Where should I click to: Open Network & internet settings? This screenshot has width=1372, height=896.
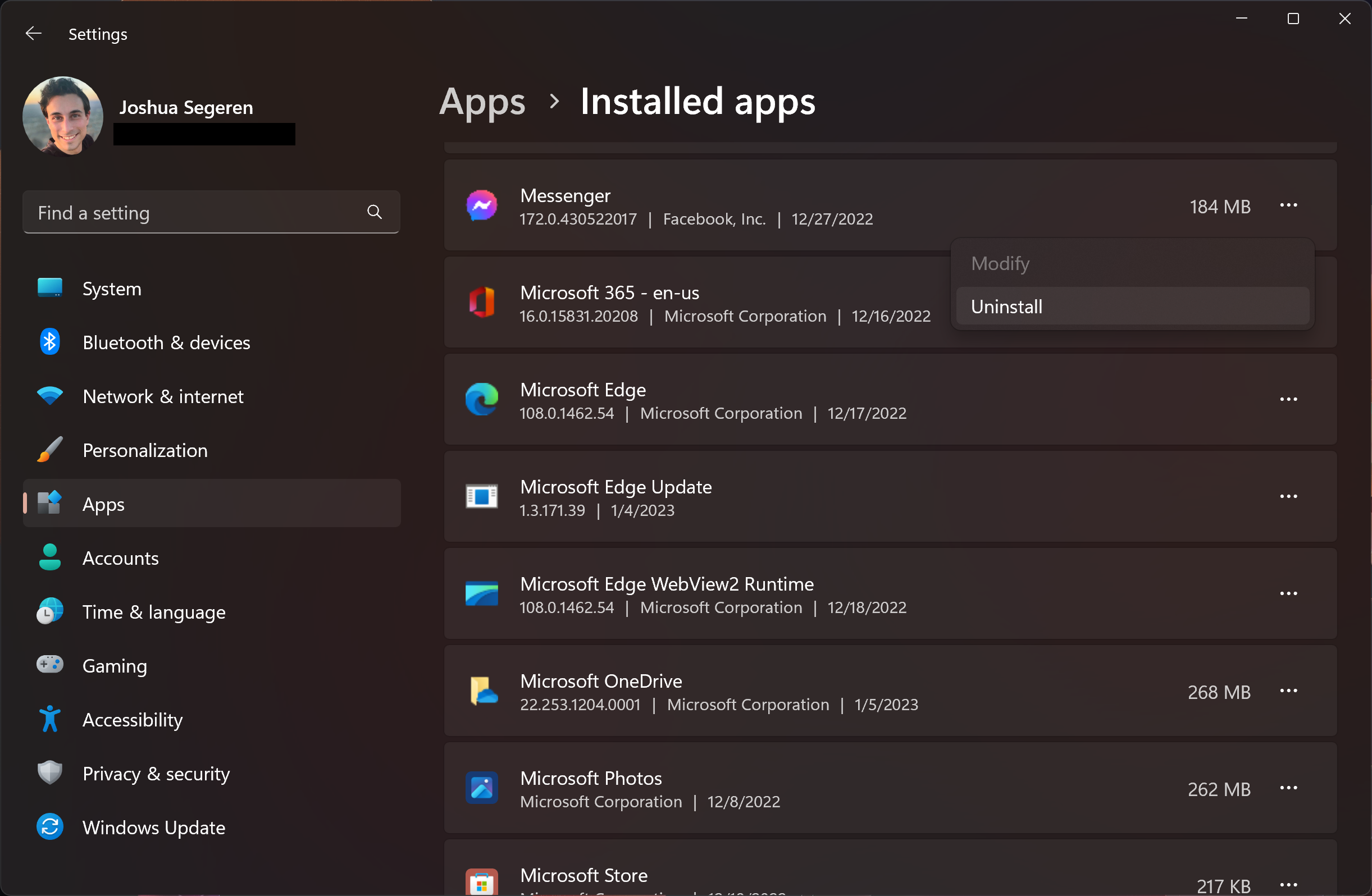click(211, 396)
